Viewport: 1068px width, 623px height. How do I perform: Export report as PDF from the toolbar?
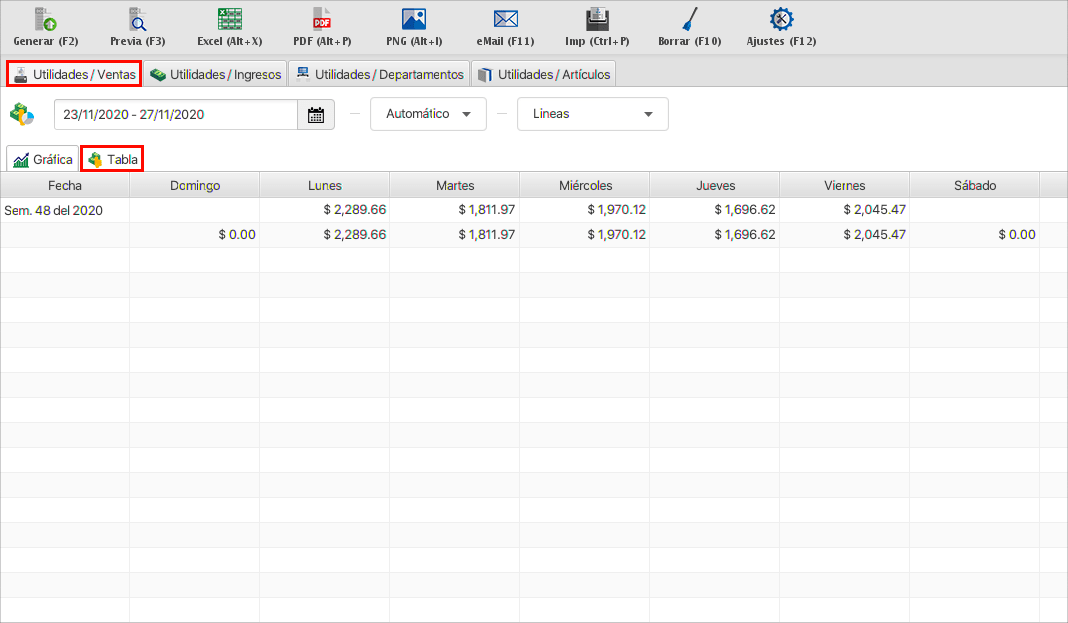pos(322,20)
